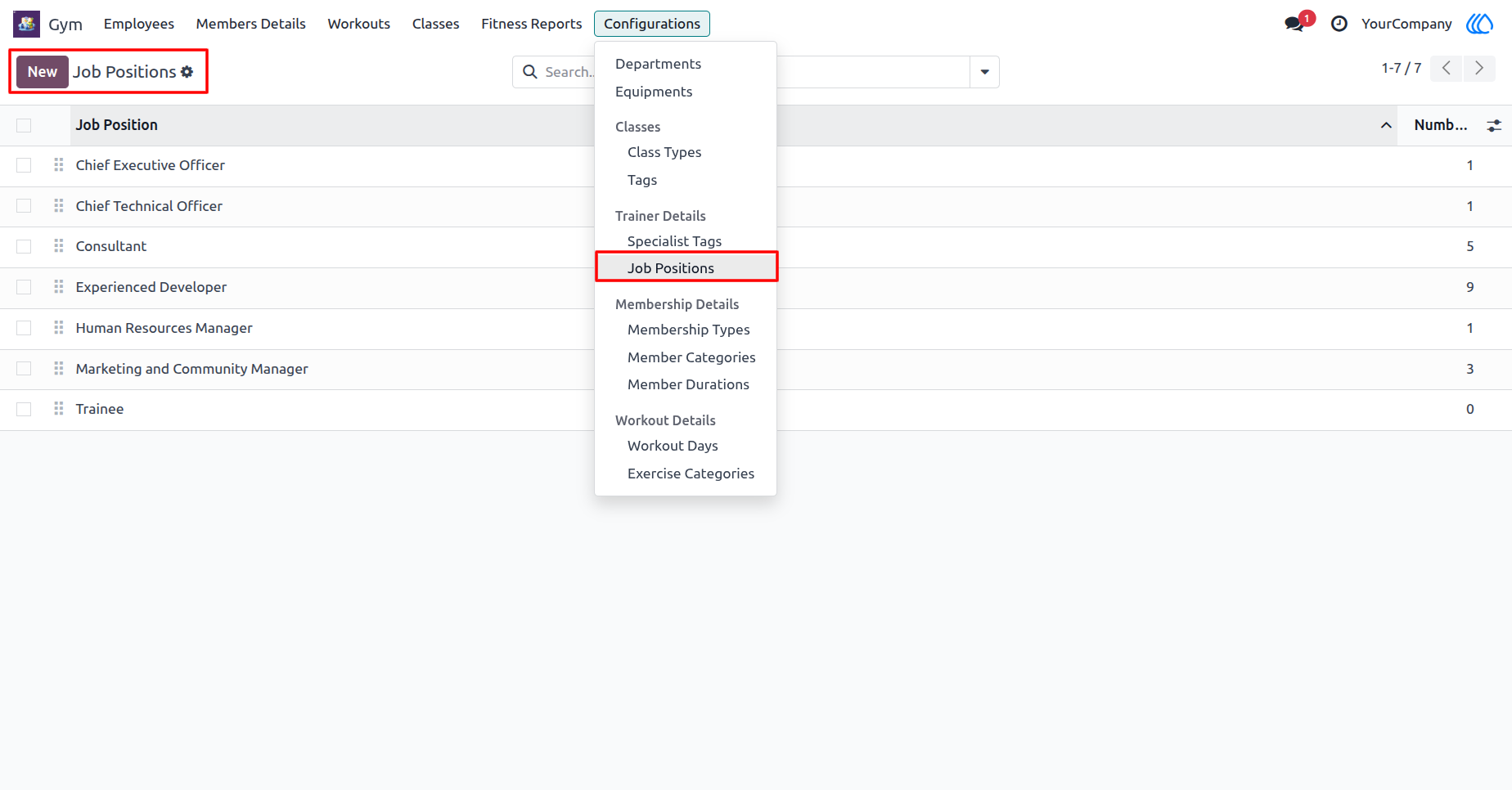Image resolution: width=1512 pixels, height=790 pixels.
Task: Open the Consultant record
Action: pos(111,246)
